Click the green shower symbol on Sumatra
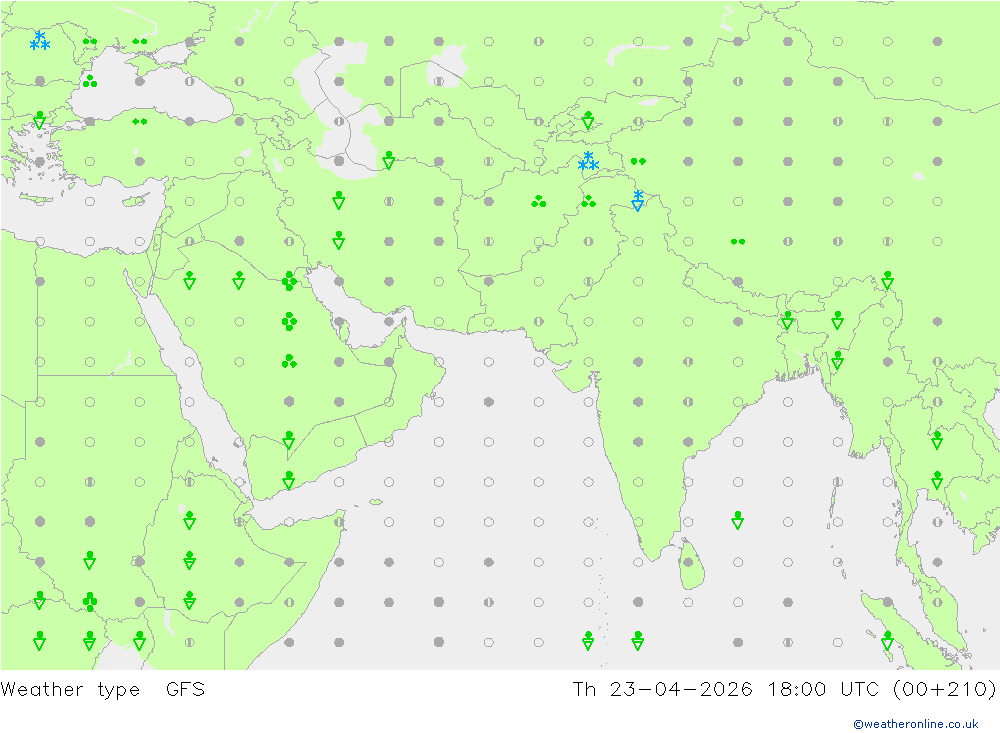The width and height of the screenshot is (1000, 733). (x=887, y=640)
